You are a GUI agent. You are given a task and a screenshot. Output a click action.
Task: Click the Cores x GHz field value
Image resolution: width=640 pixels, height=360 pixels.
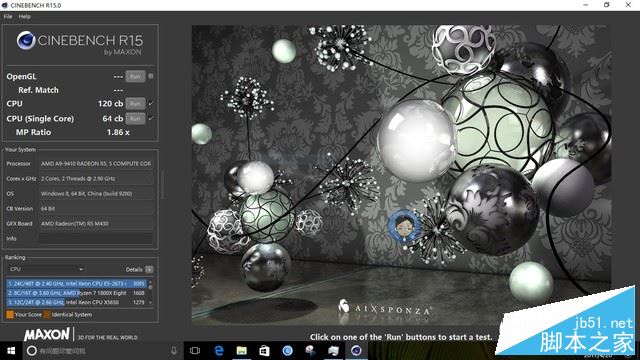tap(96, 179)
